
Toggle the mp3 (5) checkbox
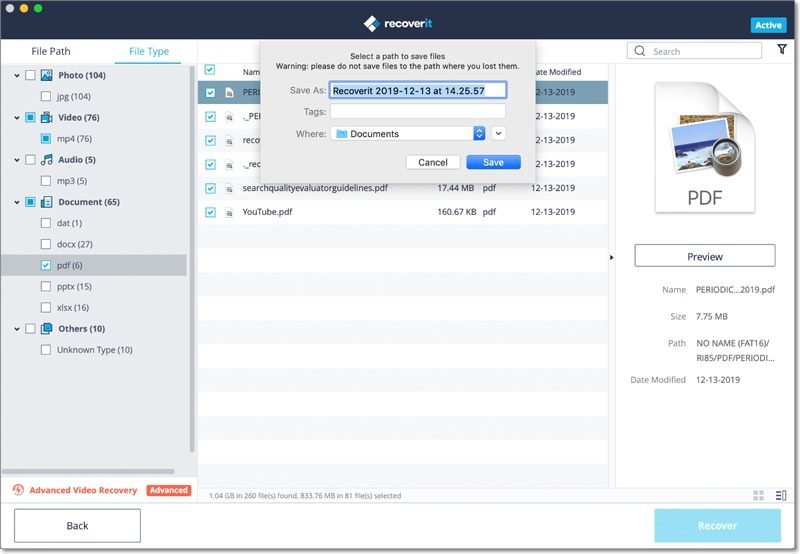click(46, 181)
